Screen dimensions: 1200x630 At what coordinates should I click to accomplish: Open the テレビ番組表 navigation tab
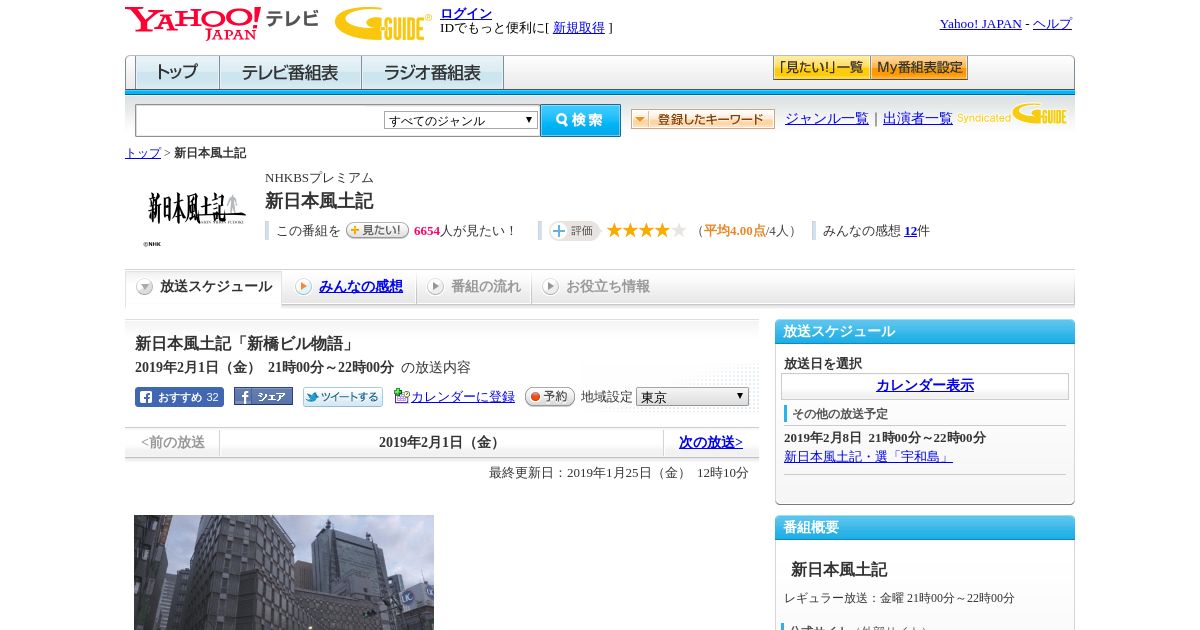[290, 73]
